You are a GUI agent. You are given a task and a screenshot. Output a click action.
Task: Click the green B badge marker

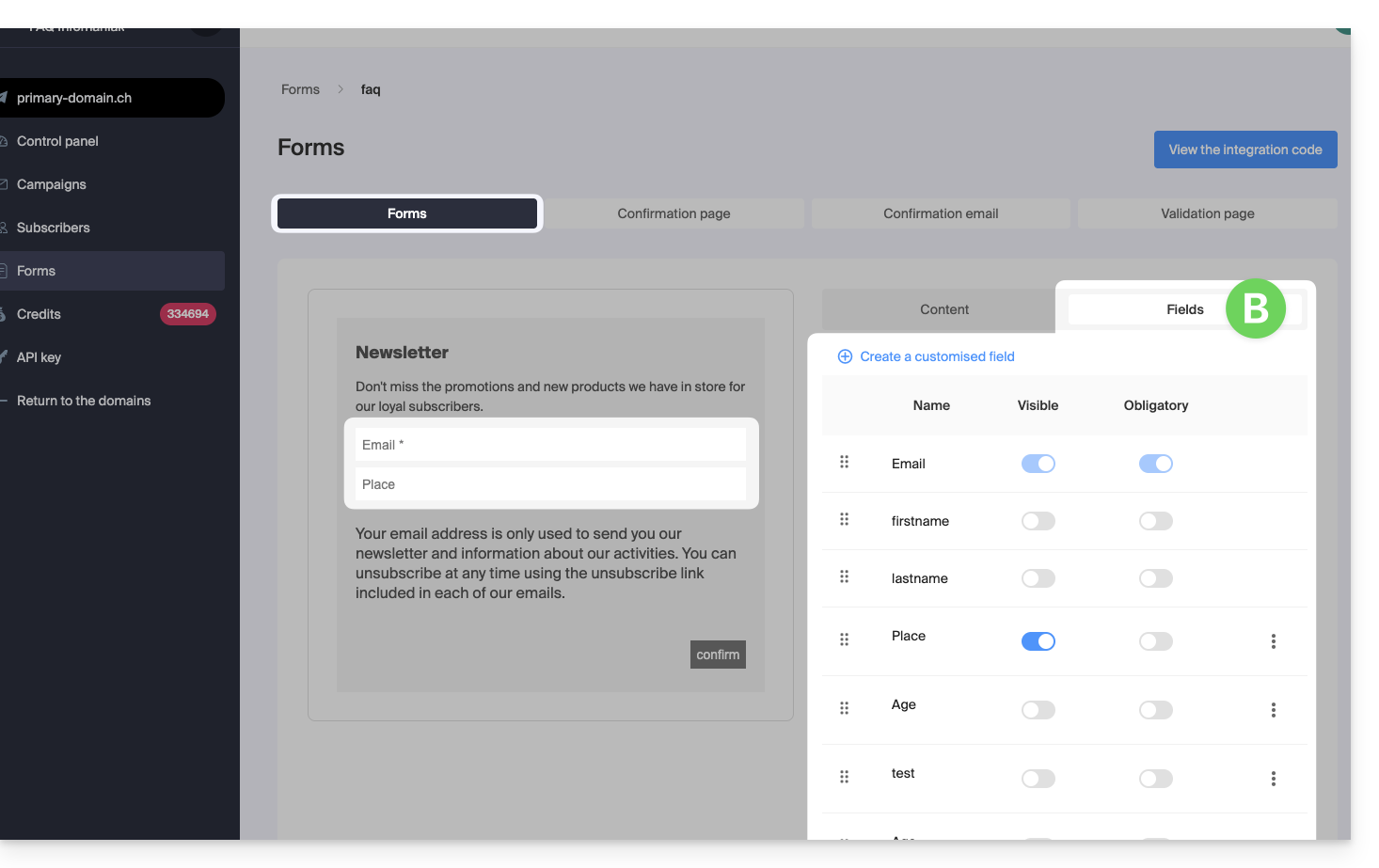coord(1255,308)
